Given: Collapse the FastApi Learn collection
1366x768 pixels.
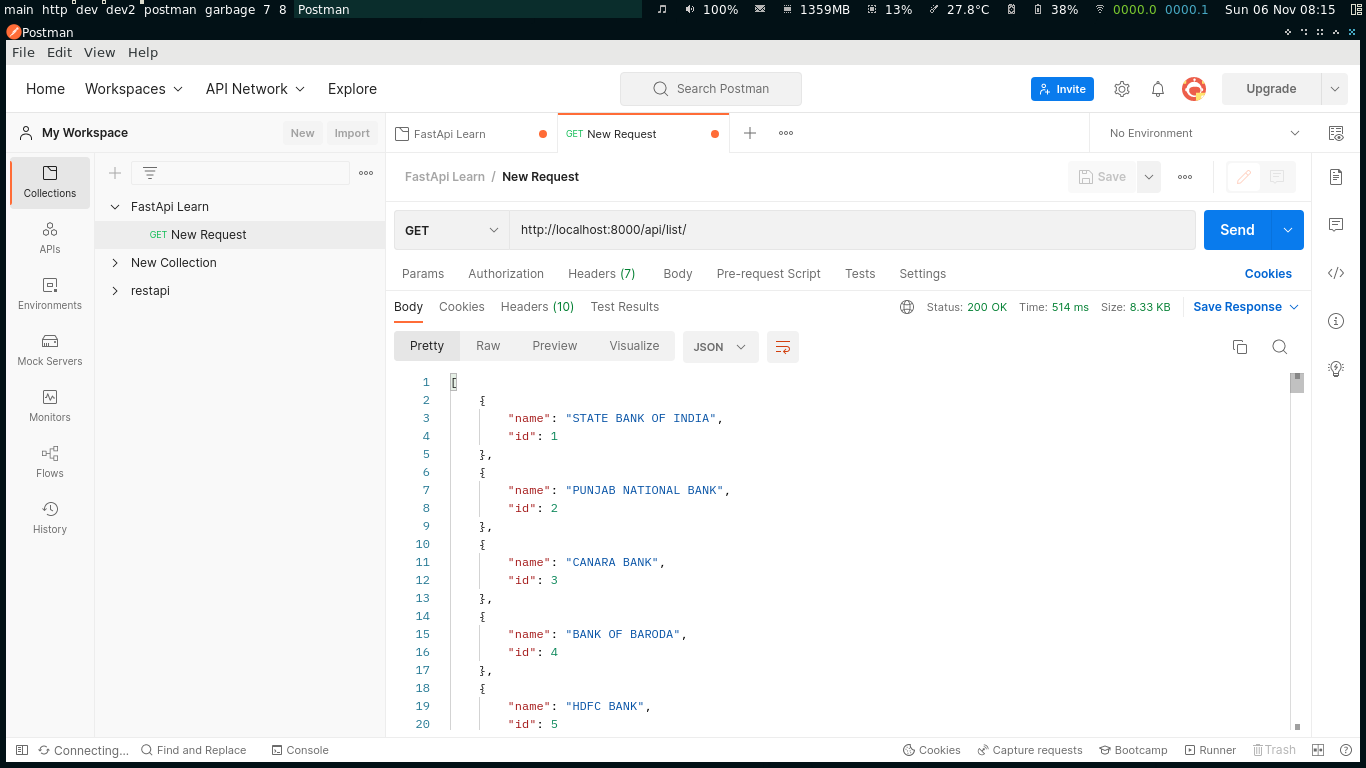Looking at the screenshot, I should click(x=115, y=207).
